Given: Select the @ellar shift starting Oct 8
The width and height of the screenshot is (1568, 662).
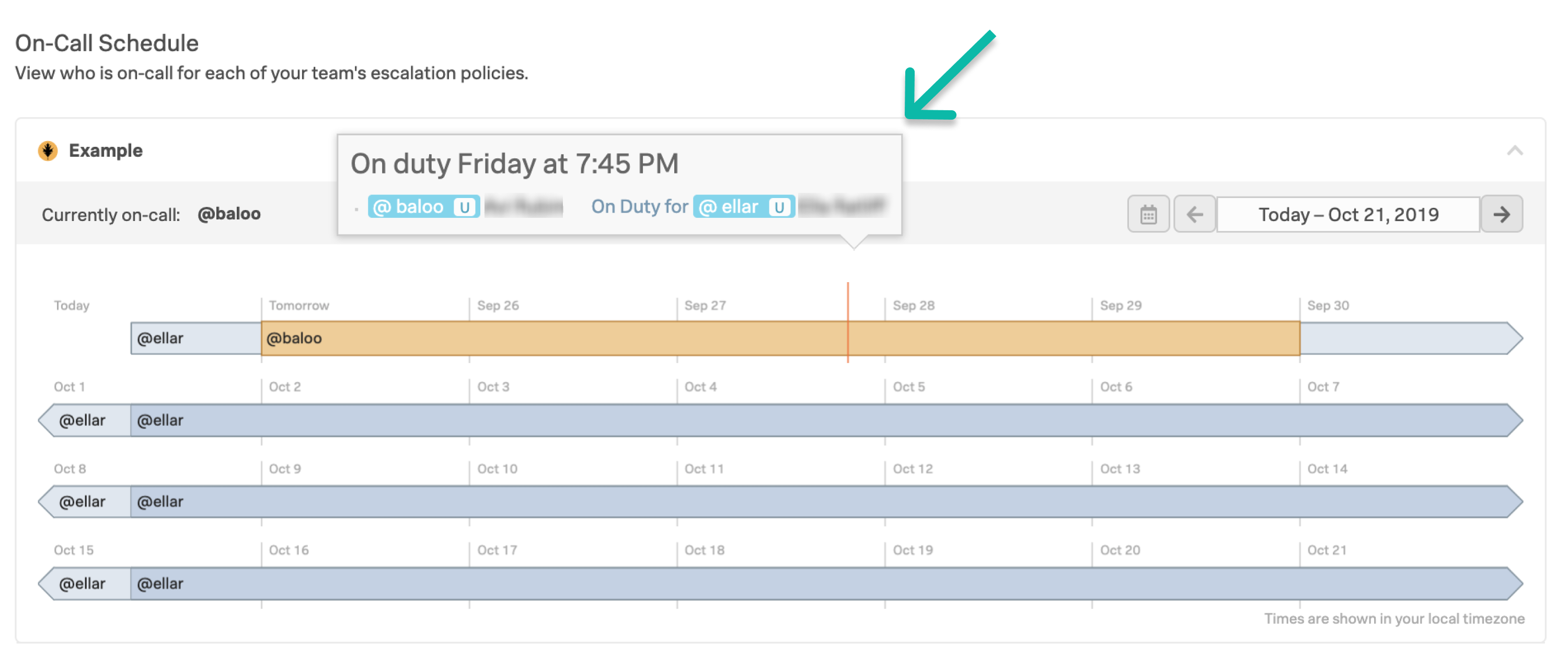Looking at the screenshot, I should pos(827,502).
